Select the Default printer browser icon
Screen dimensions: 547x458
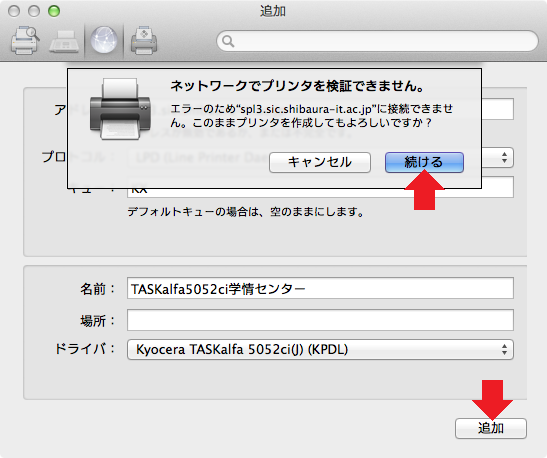(25, 40)
